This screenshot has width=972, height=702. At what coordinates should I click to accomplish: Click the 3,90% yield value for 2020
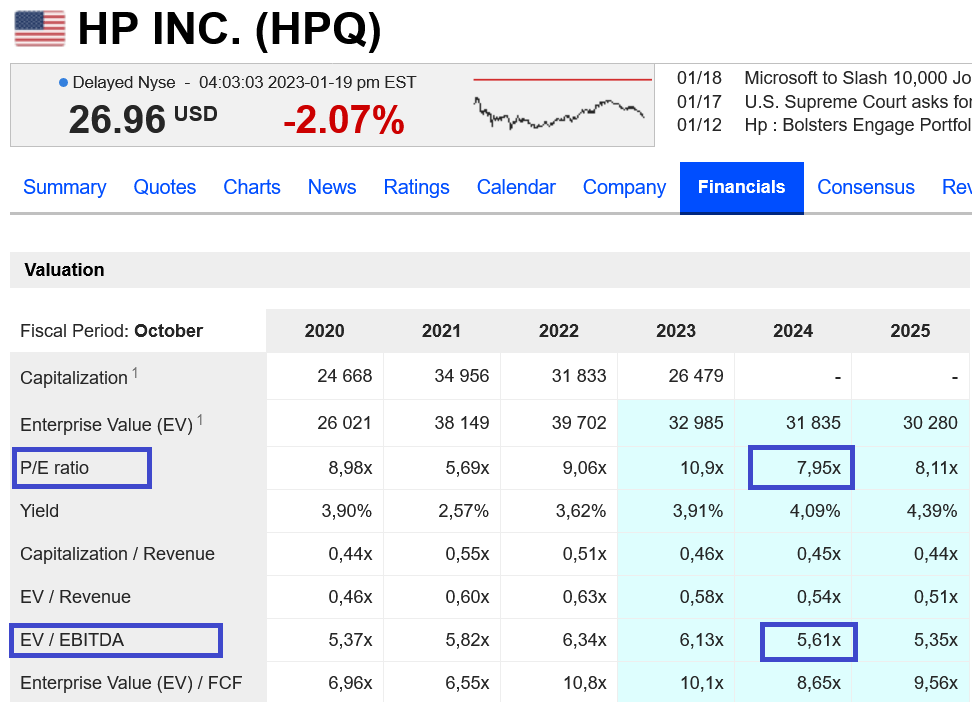347,510
